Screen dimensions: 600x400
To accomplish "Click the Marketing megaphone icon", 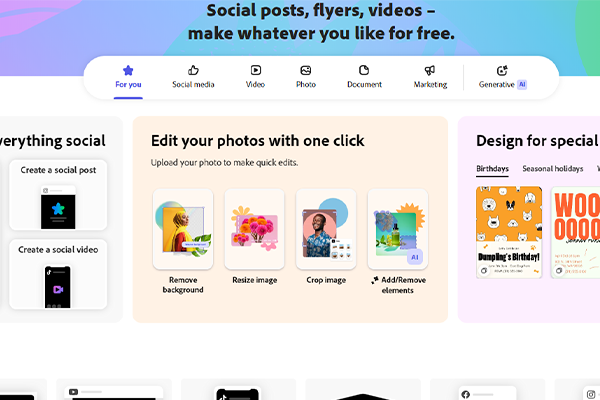I will tap(430, 70).
